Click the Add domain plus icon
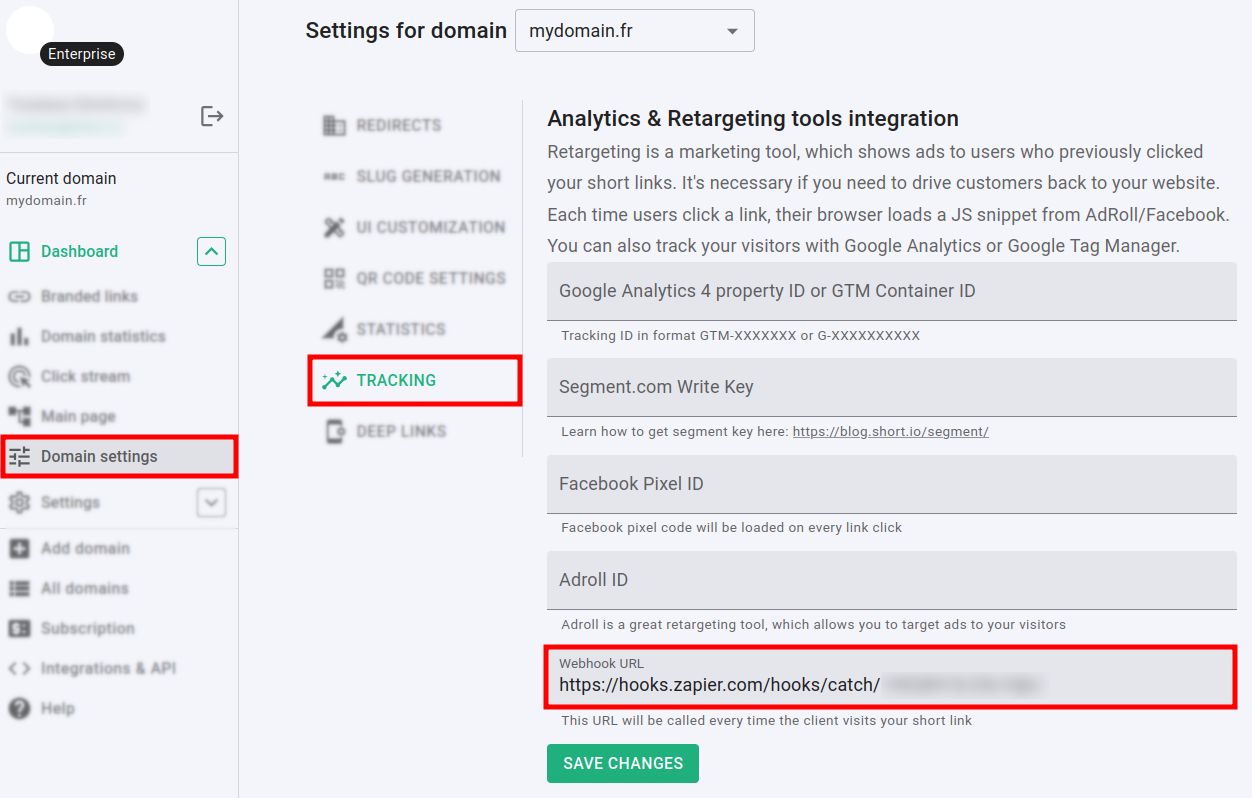Screen dimensions: 1252x798 click(19, 549)
